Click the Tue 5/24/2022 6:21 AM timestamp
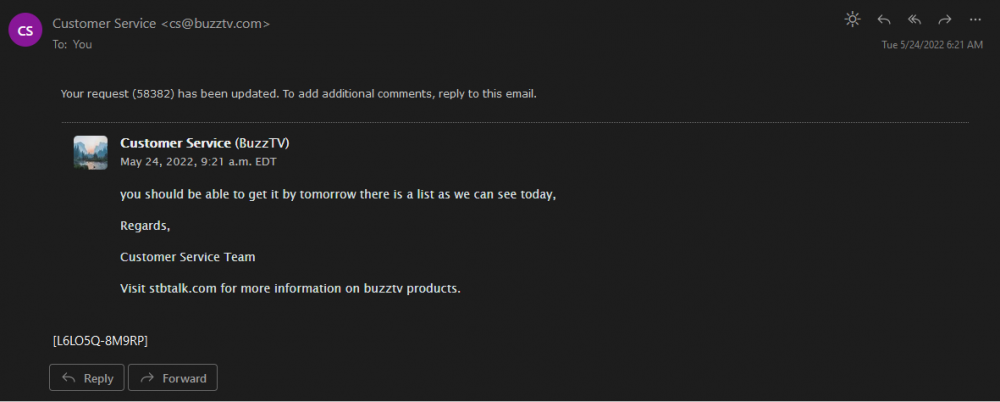The width and height of the screenshot is (1000, 402). [x=931, y=44]
